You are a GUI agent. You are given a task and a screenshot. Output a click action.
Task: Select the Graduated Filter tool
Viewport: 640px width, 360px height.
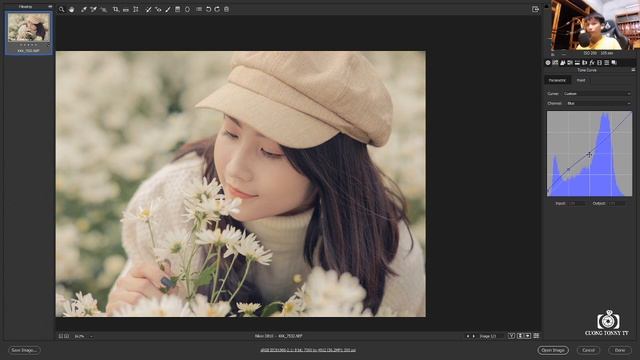178,9
